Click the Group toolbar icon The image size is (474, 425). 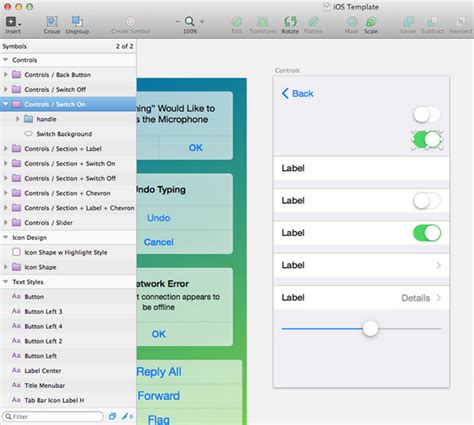[52, 22]
